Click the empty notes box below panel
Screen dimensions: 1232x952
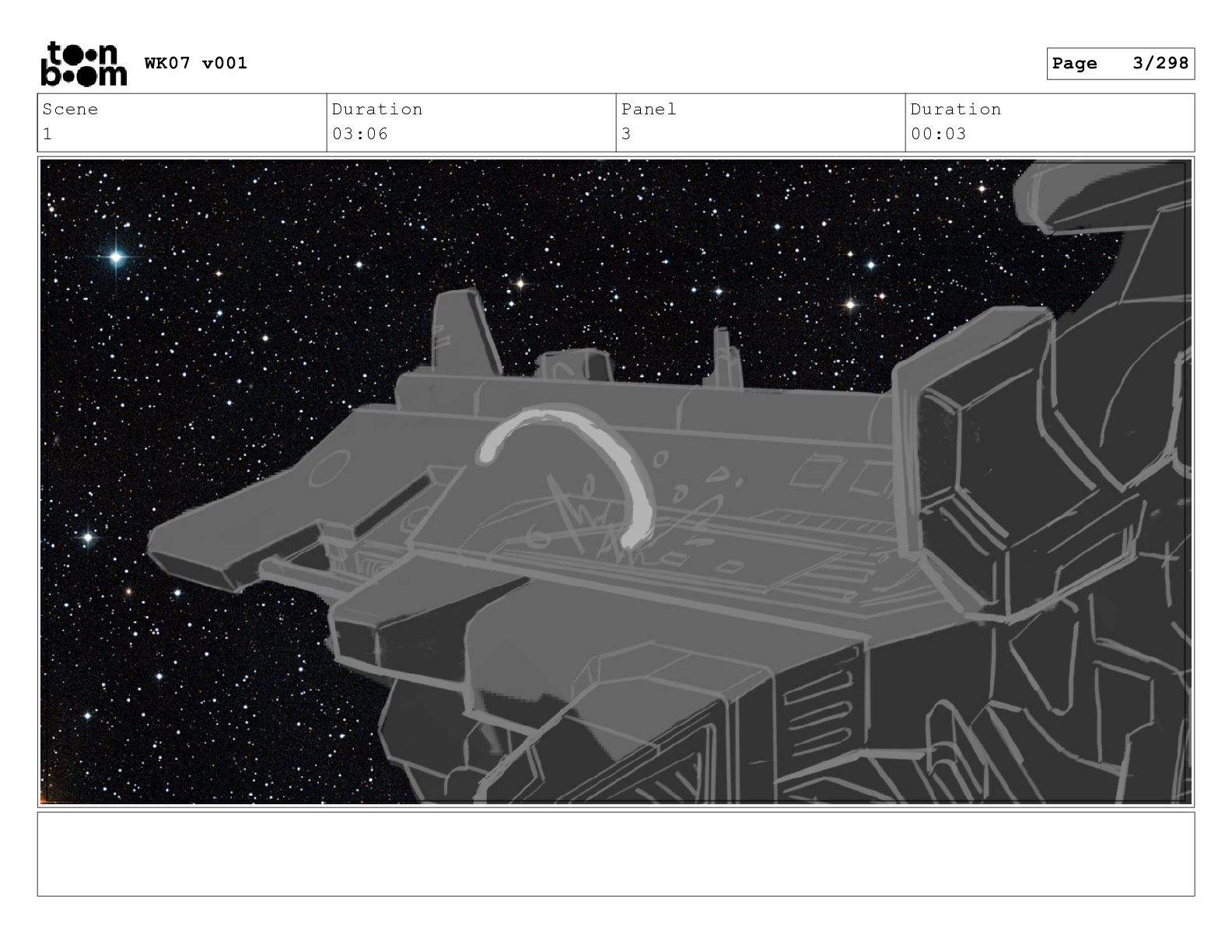tap(616, 854)
